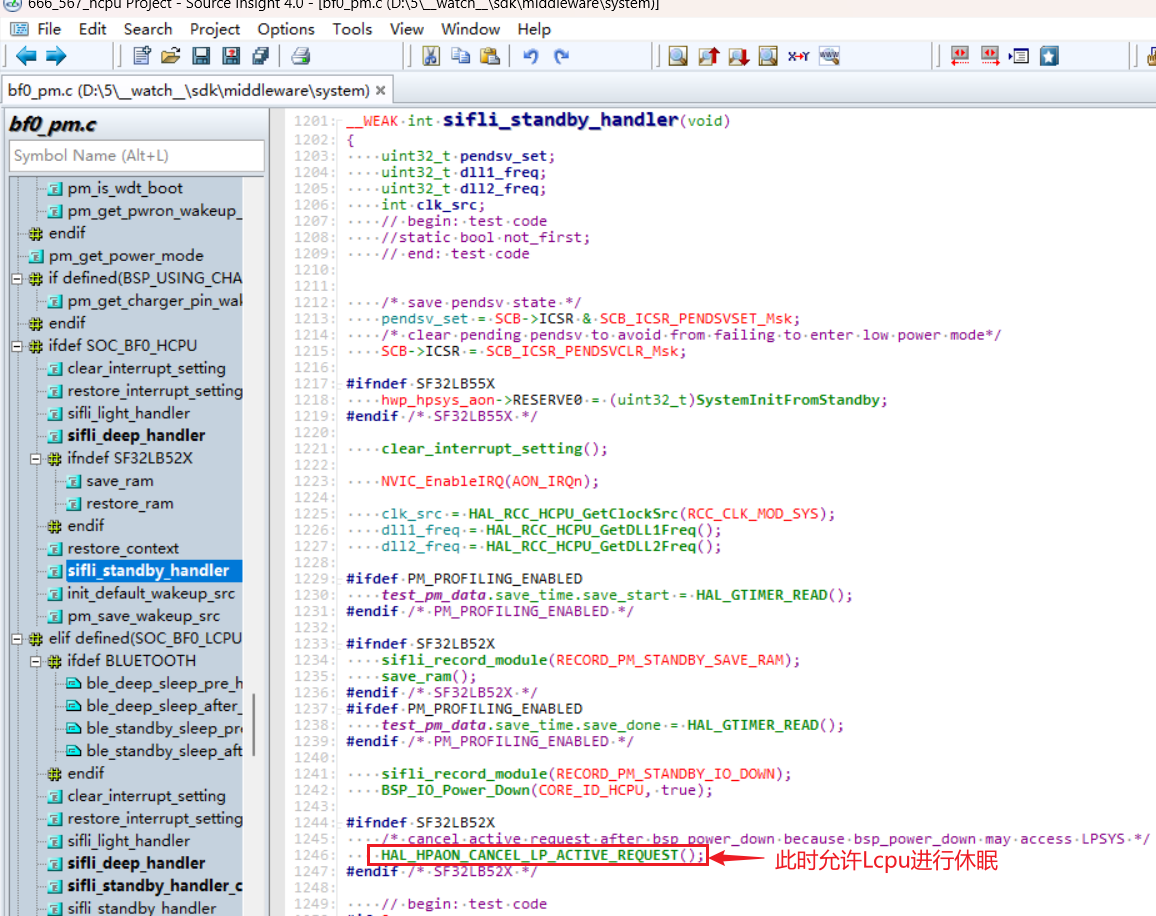The image size is (1156, 916).
Task: Click the bf0_pm.c panel title
Action: [52, 125]
